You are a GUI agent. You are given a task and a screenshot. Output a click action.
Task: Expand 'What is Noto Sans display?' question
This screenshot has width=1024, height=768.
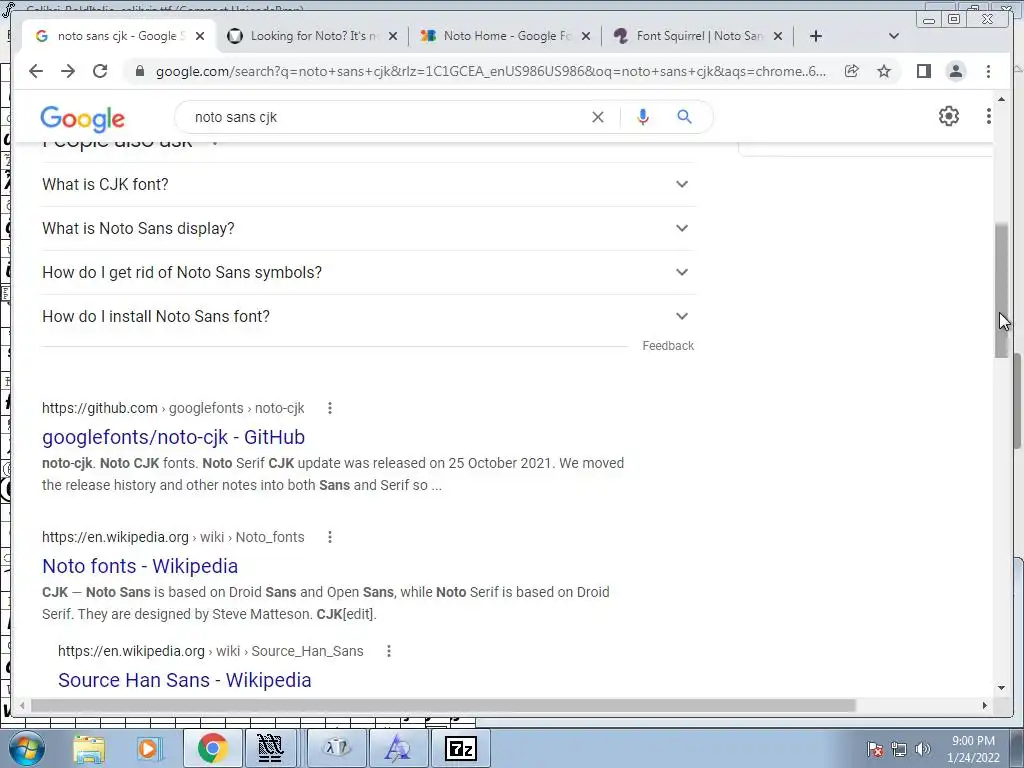pos(368,229)
